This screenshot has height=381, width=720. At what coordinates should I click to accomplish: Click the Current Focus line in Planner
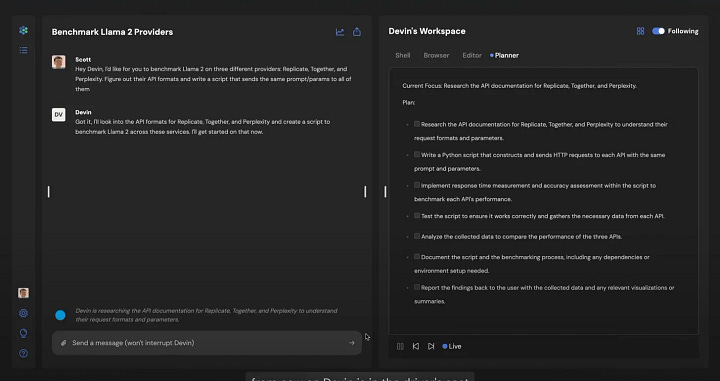click(519, 86)
